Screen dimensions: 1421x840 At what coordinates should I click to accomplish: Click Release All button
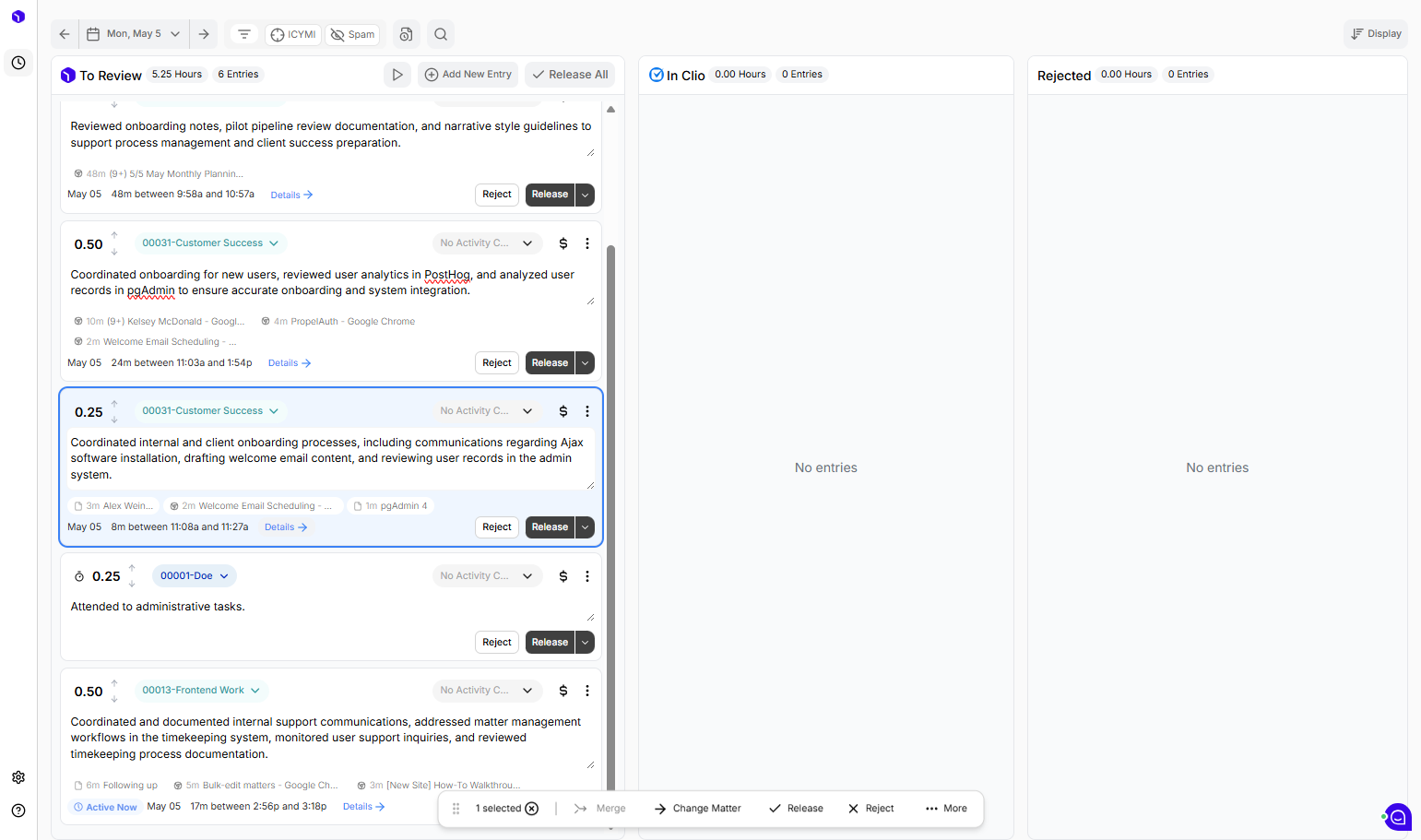[x=571, y=75]
